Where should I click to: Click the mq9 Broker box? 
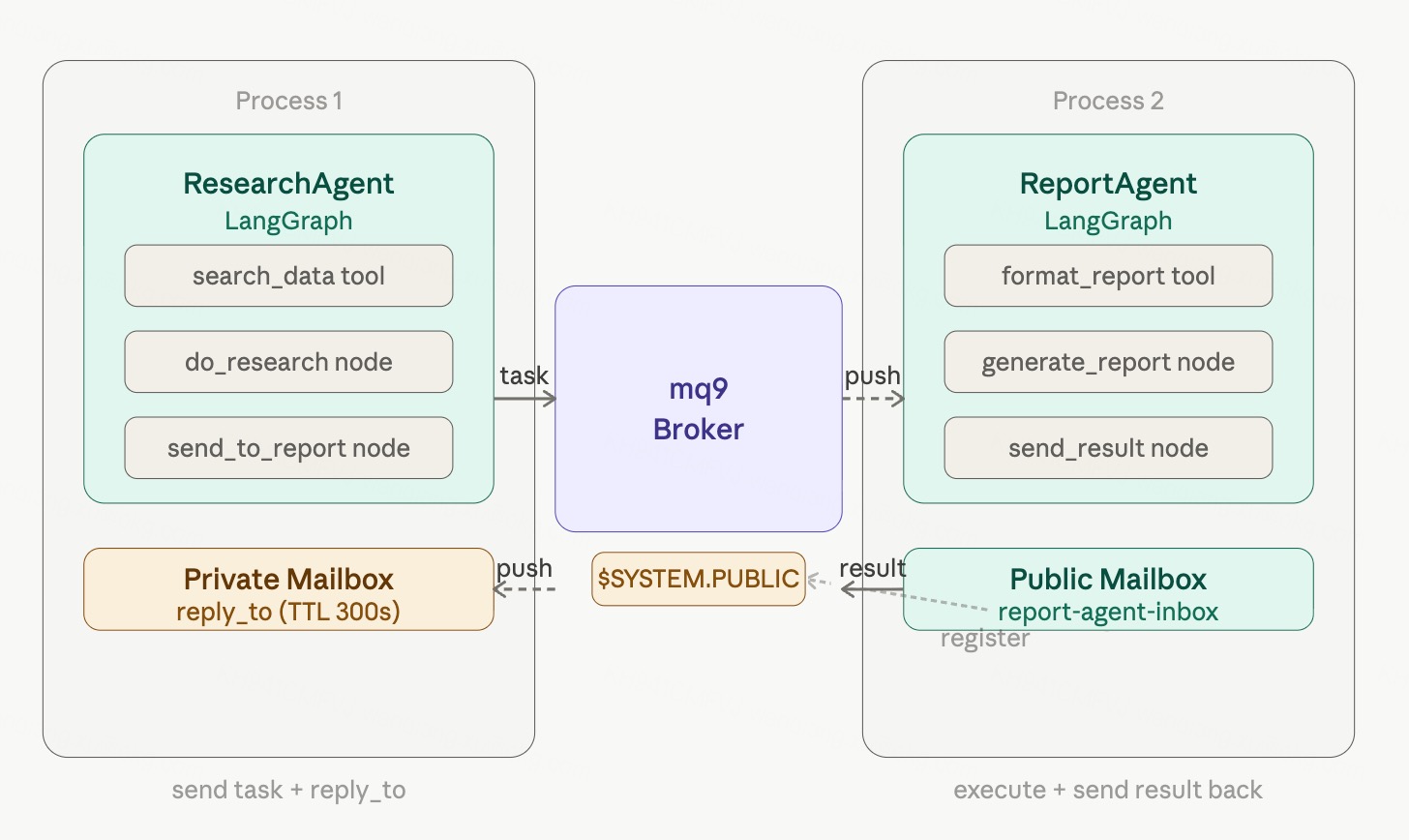coord(698,408)
